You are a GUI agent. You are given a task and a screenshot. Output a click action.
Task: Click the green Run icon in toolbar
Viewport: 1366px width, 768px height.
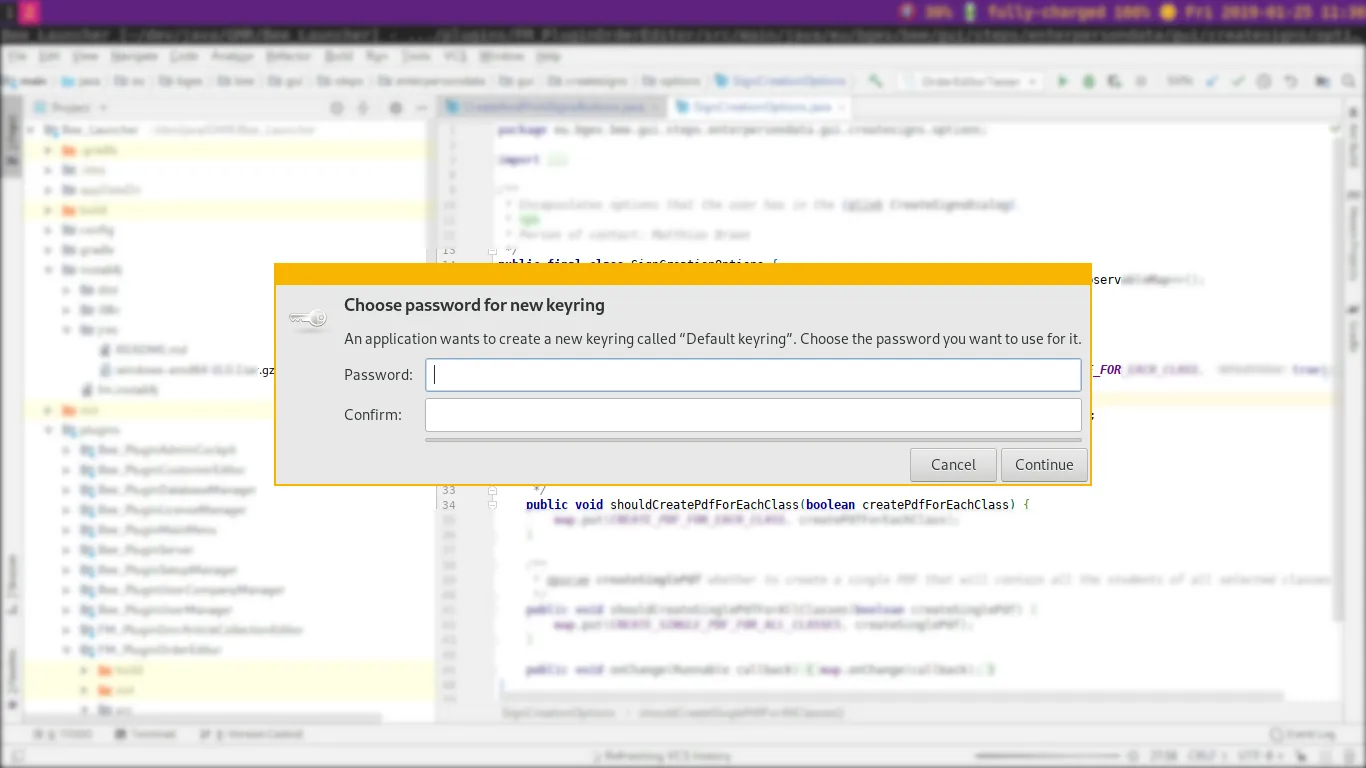pos(1063,81)
